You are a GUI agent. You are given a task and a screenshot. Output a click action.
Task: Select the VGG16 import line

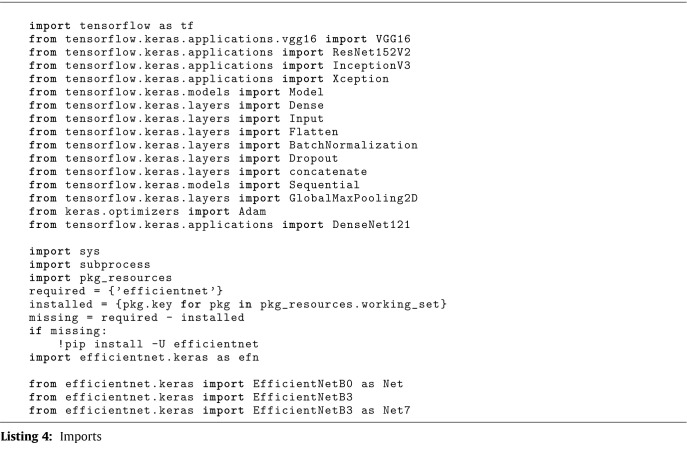click(220, 39)
